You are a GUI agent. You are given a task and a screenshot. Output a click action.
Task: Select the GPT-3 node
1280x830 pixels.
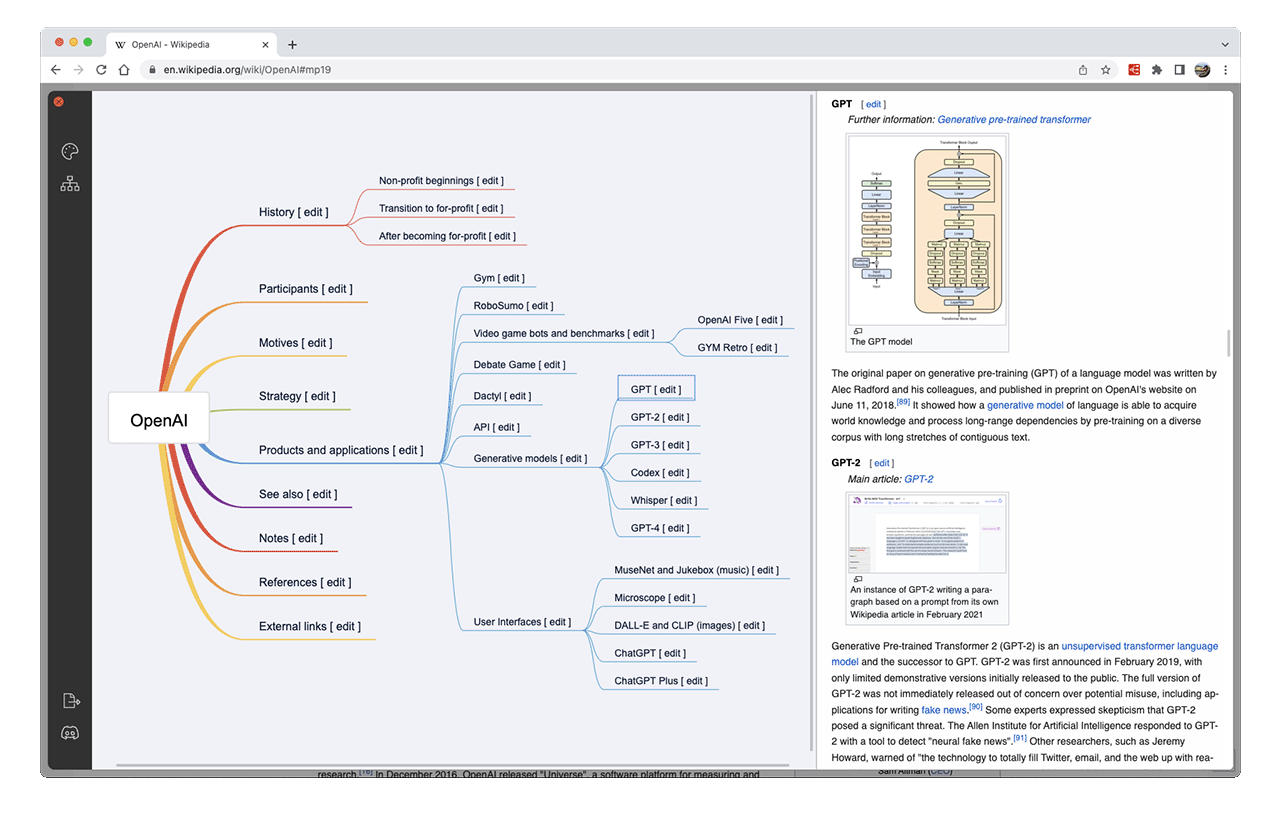660,445
